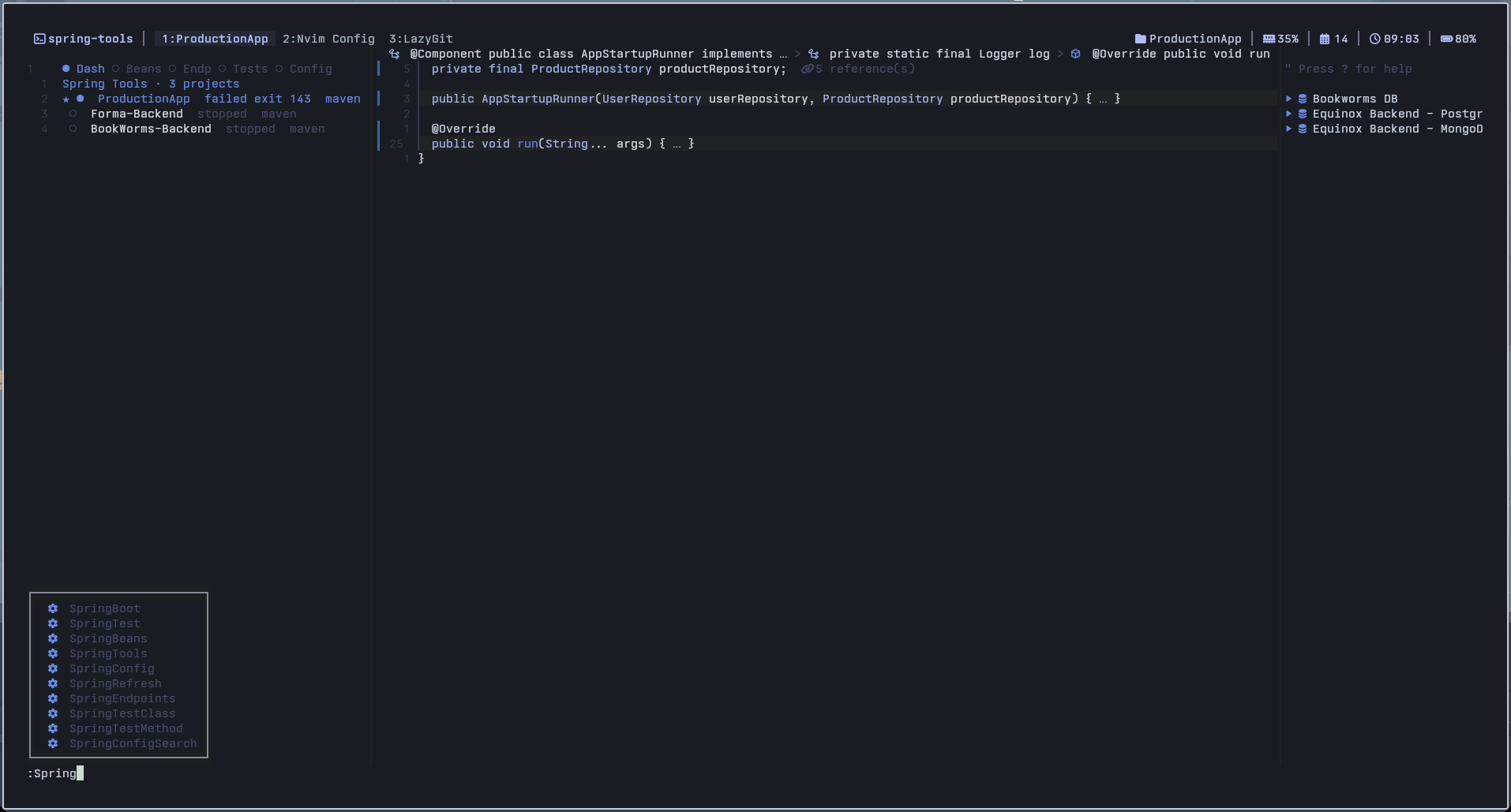Image resolution: width=1511 pixels, height=812 pixels.
Task: Switch to 1:ProductionApp tmux window
Action: click(x=215, y=39)
